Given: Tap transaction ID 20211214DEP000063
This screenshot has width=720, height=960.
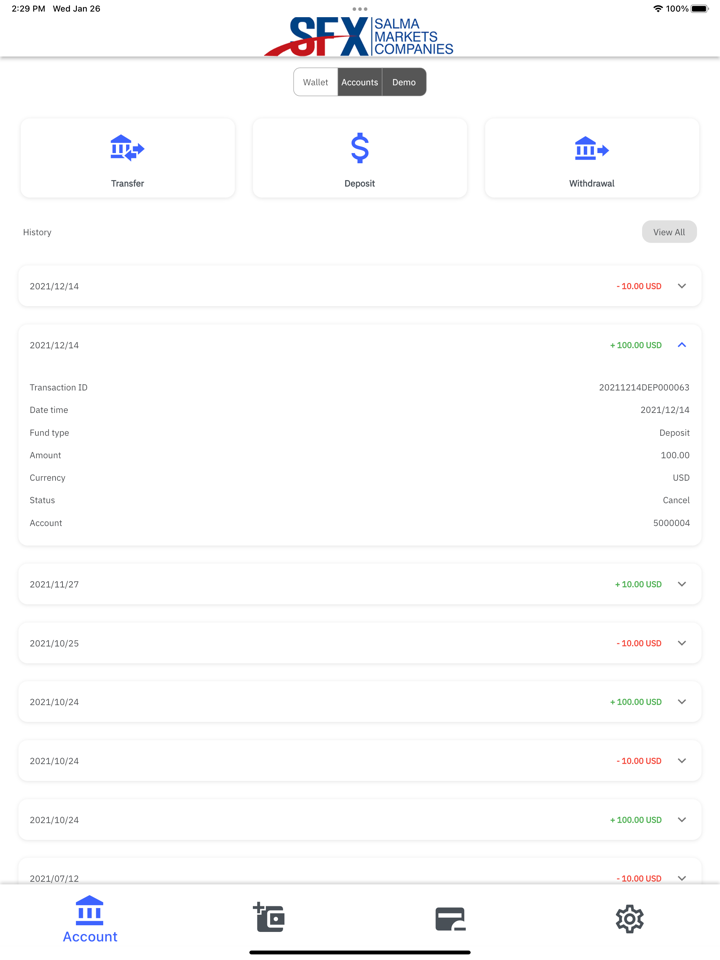Looking at the screenshot, I should (x=644, y=388).
